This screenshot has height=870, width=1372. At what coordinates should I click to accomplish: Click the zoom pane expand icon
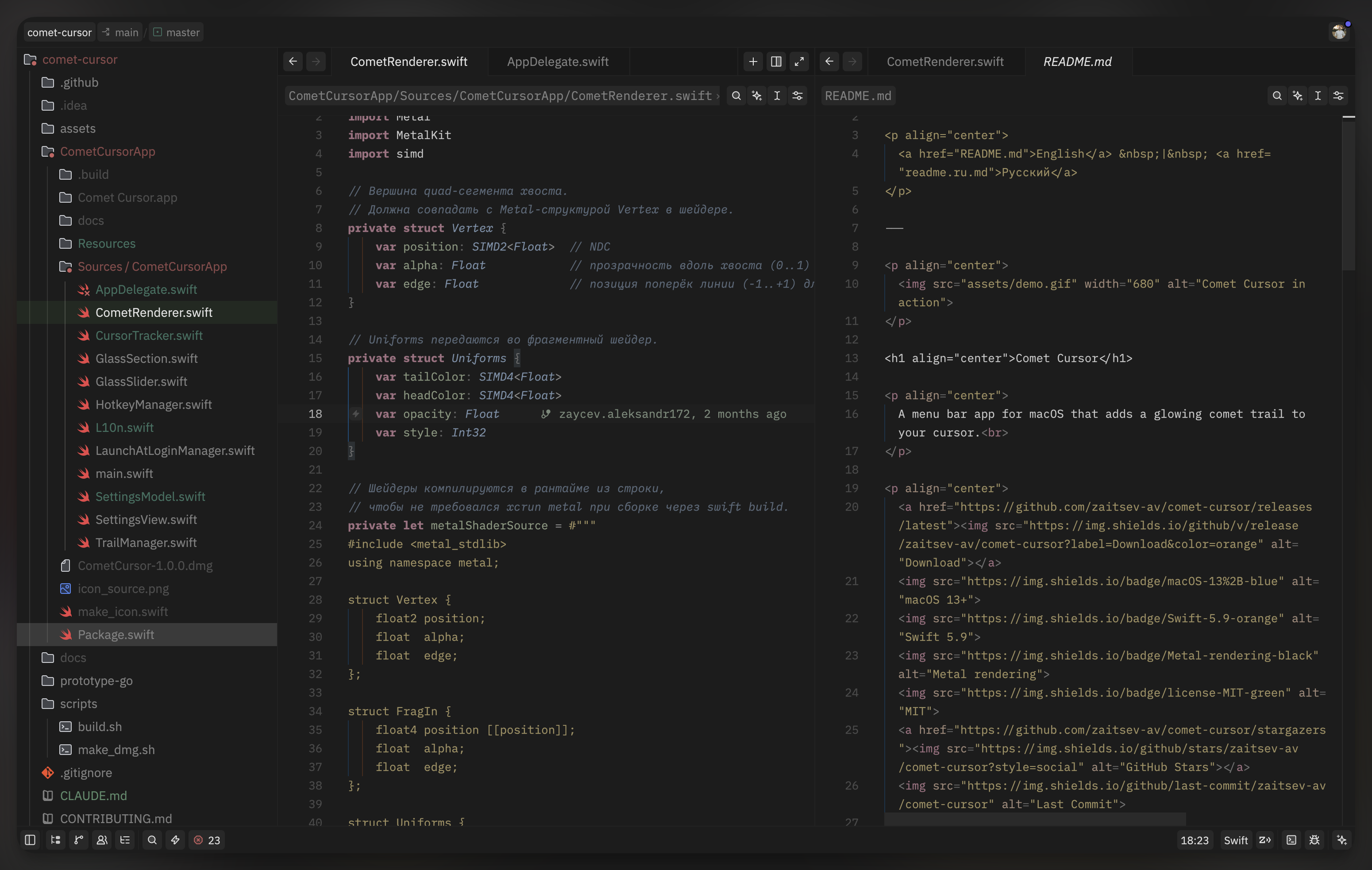click(x=799, y=62)
